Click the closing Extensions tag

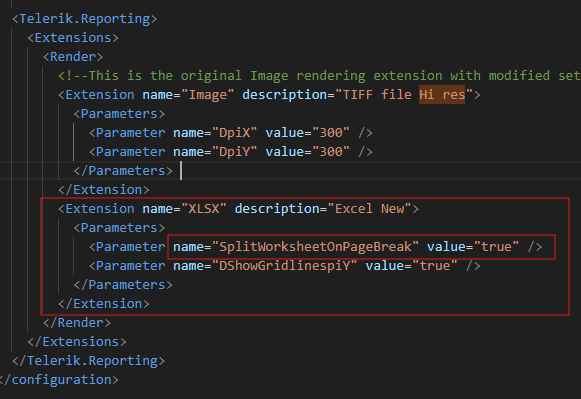pyautogui.click(x=77, y=342)
